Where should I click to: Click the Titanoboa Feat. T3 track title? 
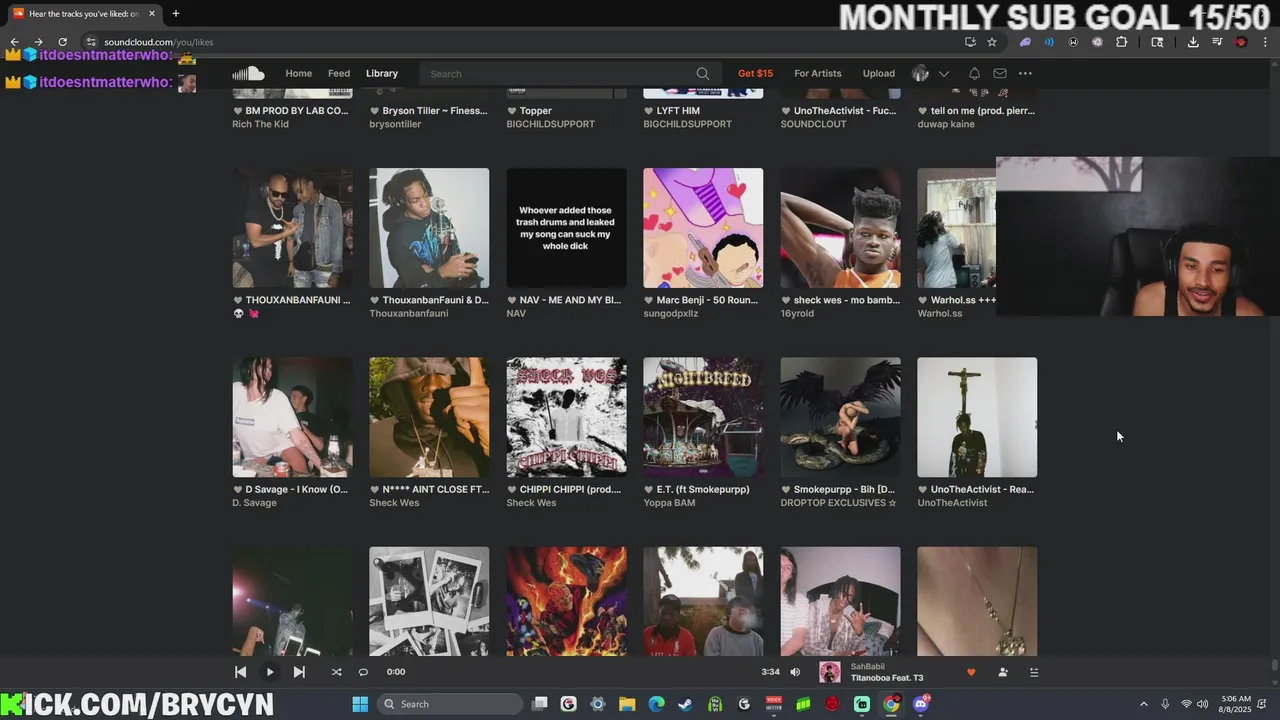pyautogui.click(x=887, y=678)
